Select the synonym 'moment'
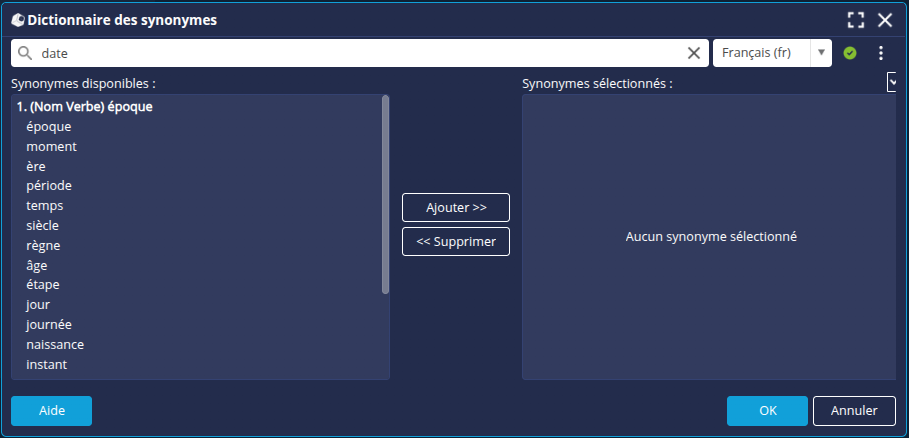 coord(51,146)
